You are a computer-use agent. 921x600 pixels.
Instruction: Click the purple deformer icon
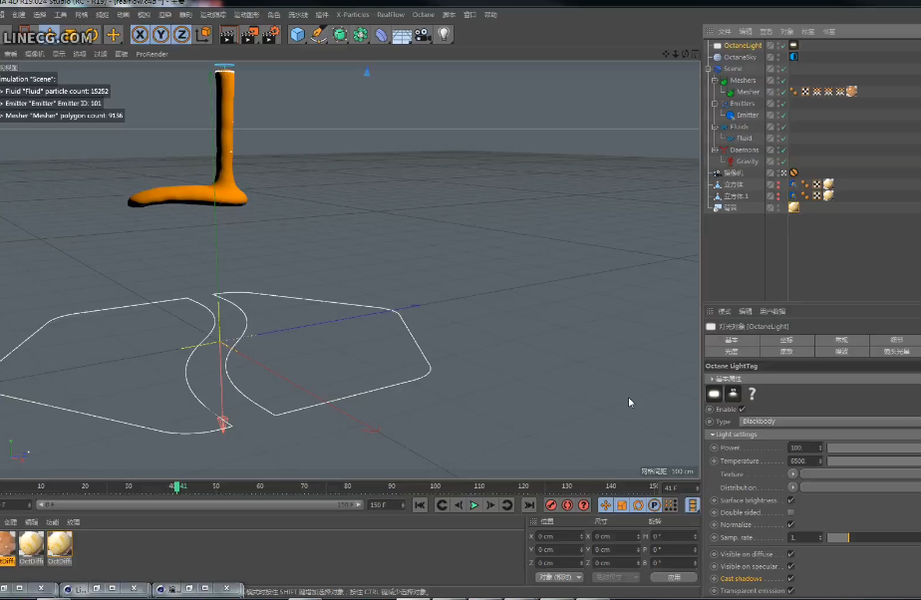pyautogui.click(x=381, y=35)
